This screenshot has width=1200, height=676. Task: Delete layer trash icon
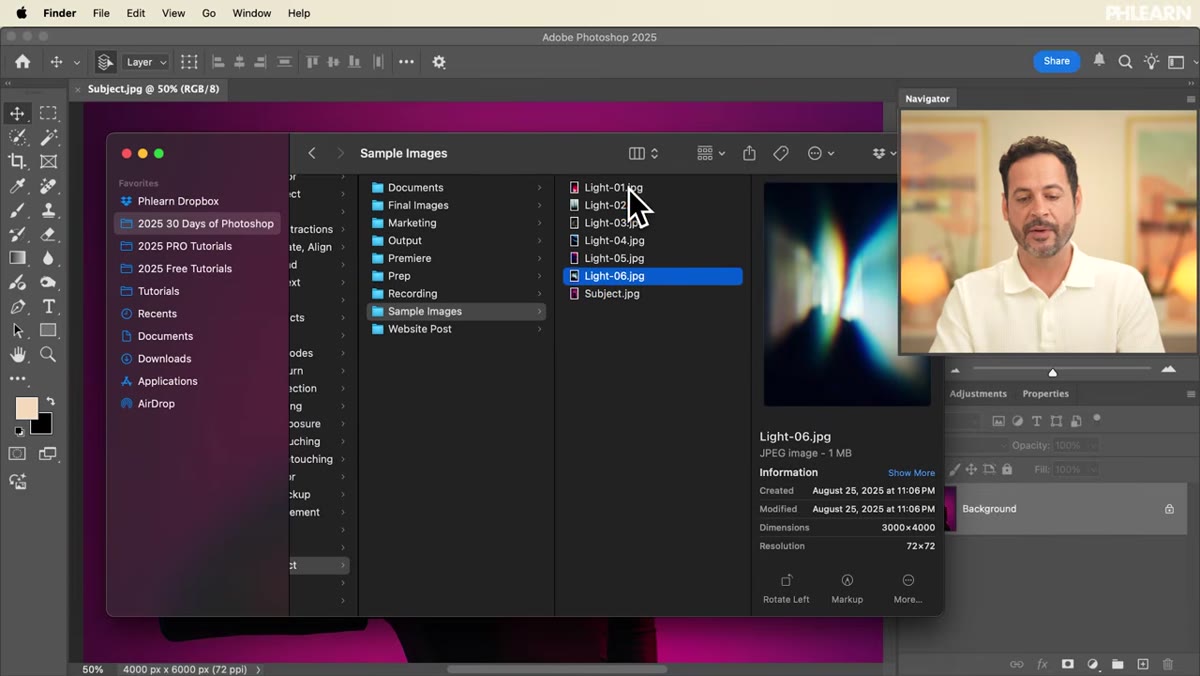coord(1169,664)
